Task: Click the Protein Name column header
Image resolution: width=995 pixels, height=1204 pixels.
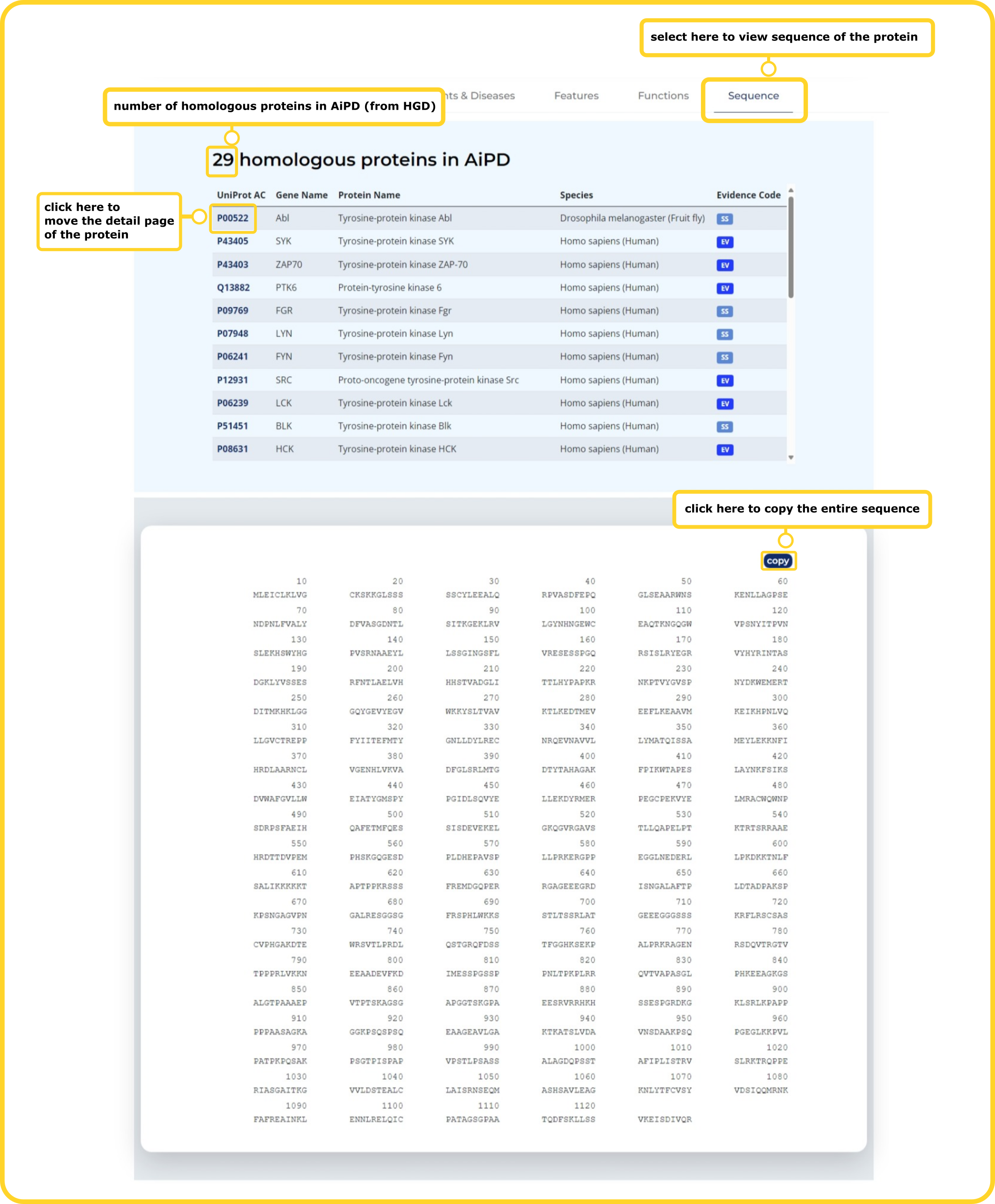Action: tap(369, 195)
